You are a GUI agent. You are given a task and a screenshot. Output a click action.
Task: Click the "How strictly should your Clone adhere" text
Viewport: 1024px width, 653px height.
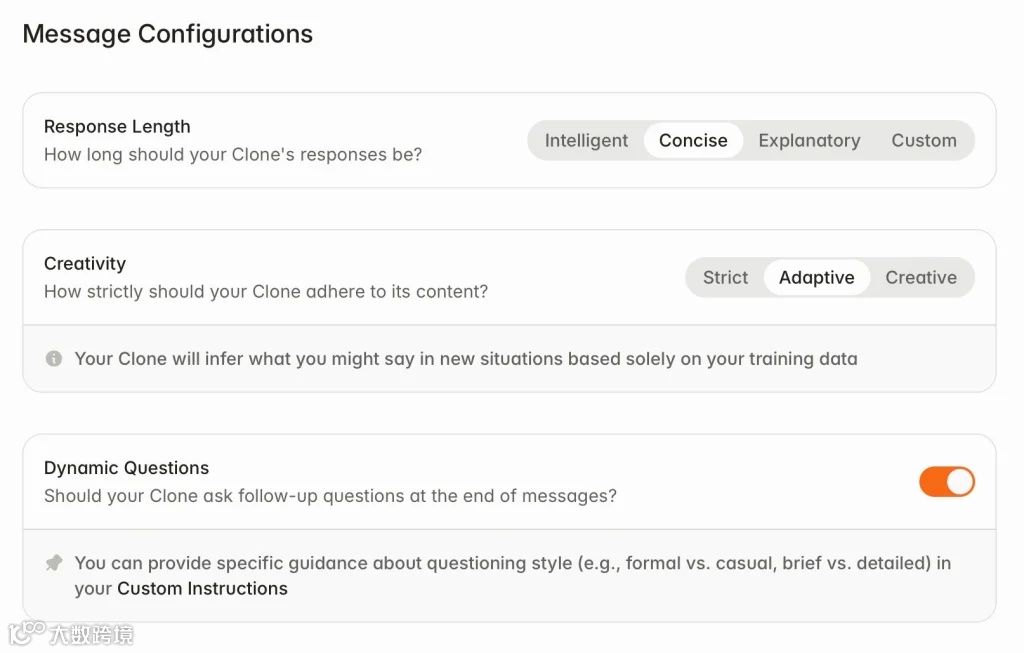click(266, 292)
